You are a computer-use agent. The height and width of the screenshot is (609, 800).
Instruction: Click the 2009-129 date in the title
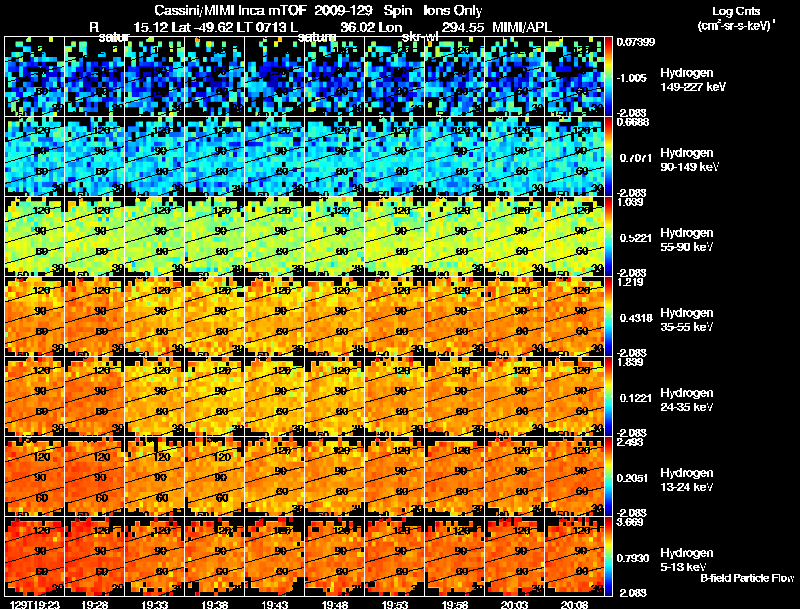pyautogui.click(x=343, y=11)
